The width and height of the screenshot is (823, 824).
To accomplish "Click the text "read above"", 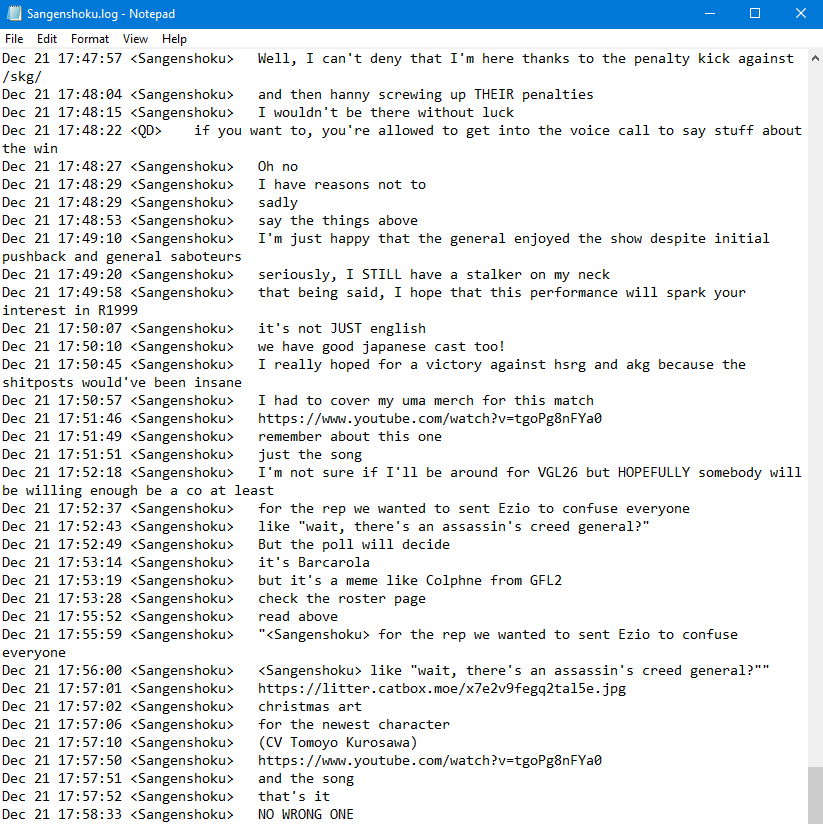I will tap(297, 616).
